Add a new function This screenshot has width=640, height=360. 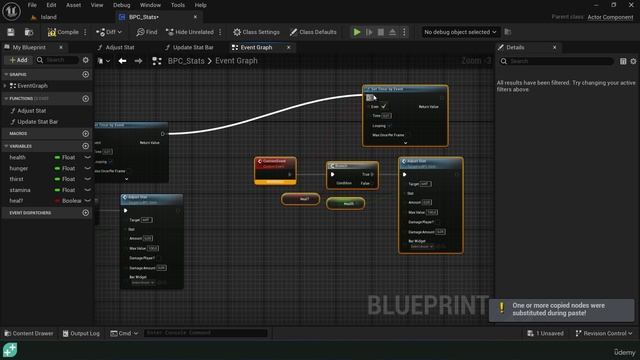[x=85, y=98]
